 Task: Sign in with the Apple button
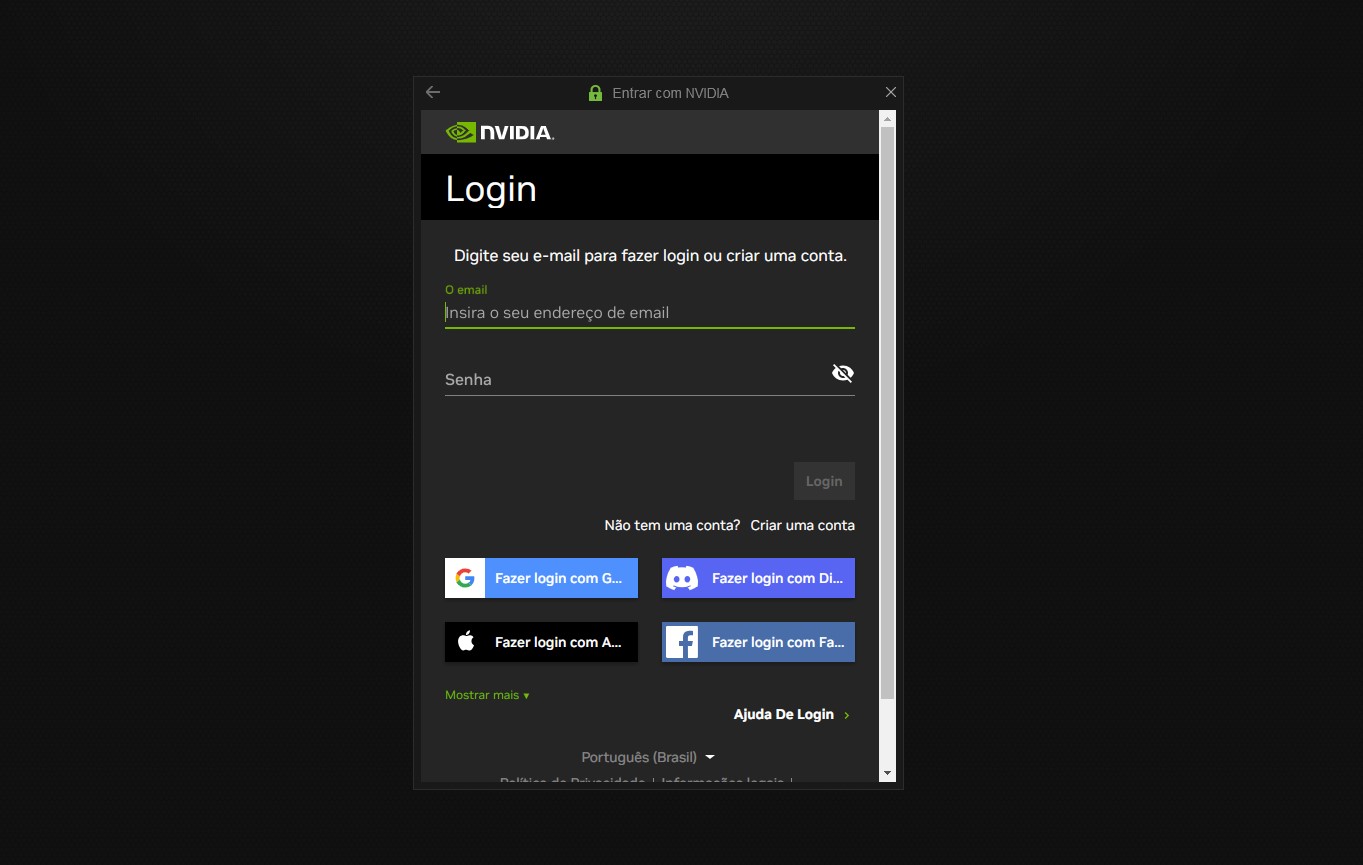(x=541, y=642)
